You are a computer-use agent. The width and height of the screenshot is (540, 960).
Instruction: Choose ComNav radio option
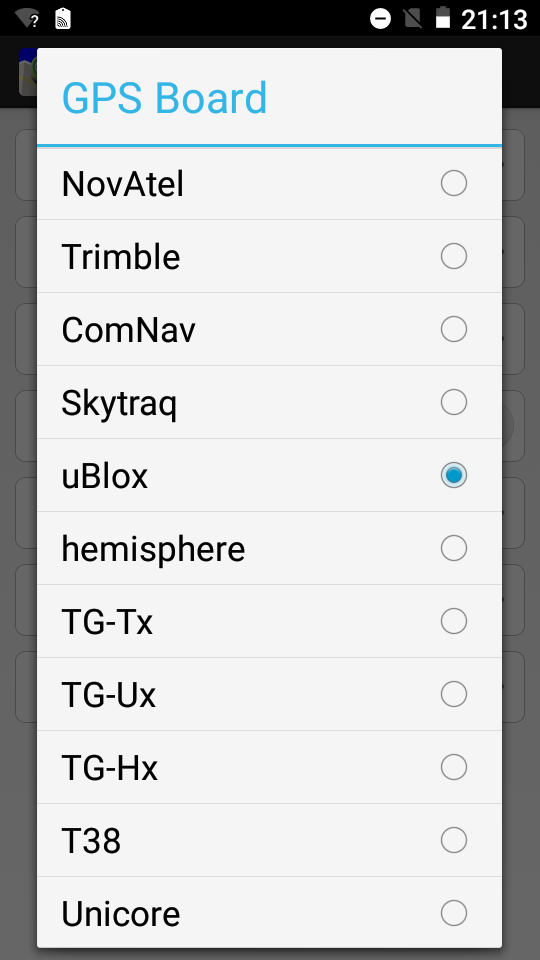tap(454, 329)
